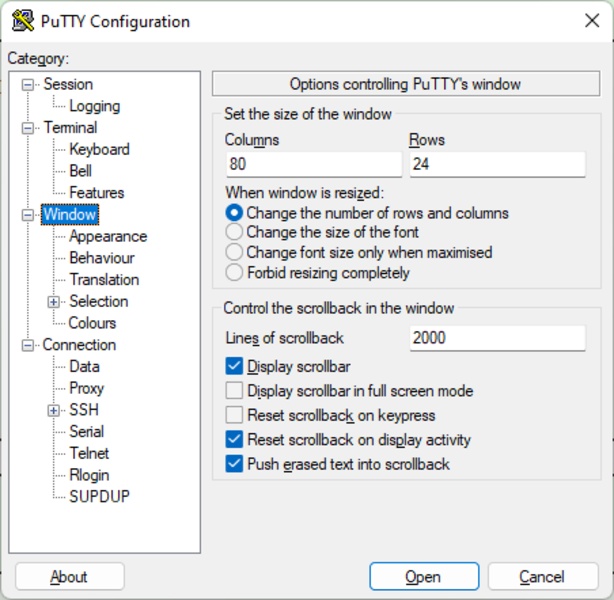Click the PuTTY icon in the title bar
Screen dimensions: 614x600
(x=21, y=21)
